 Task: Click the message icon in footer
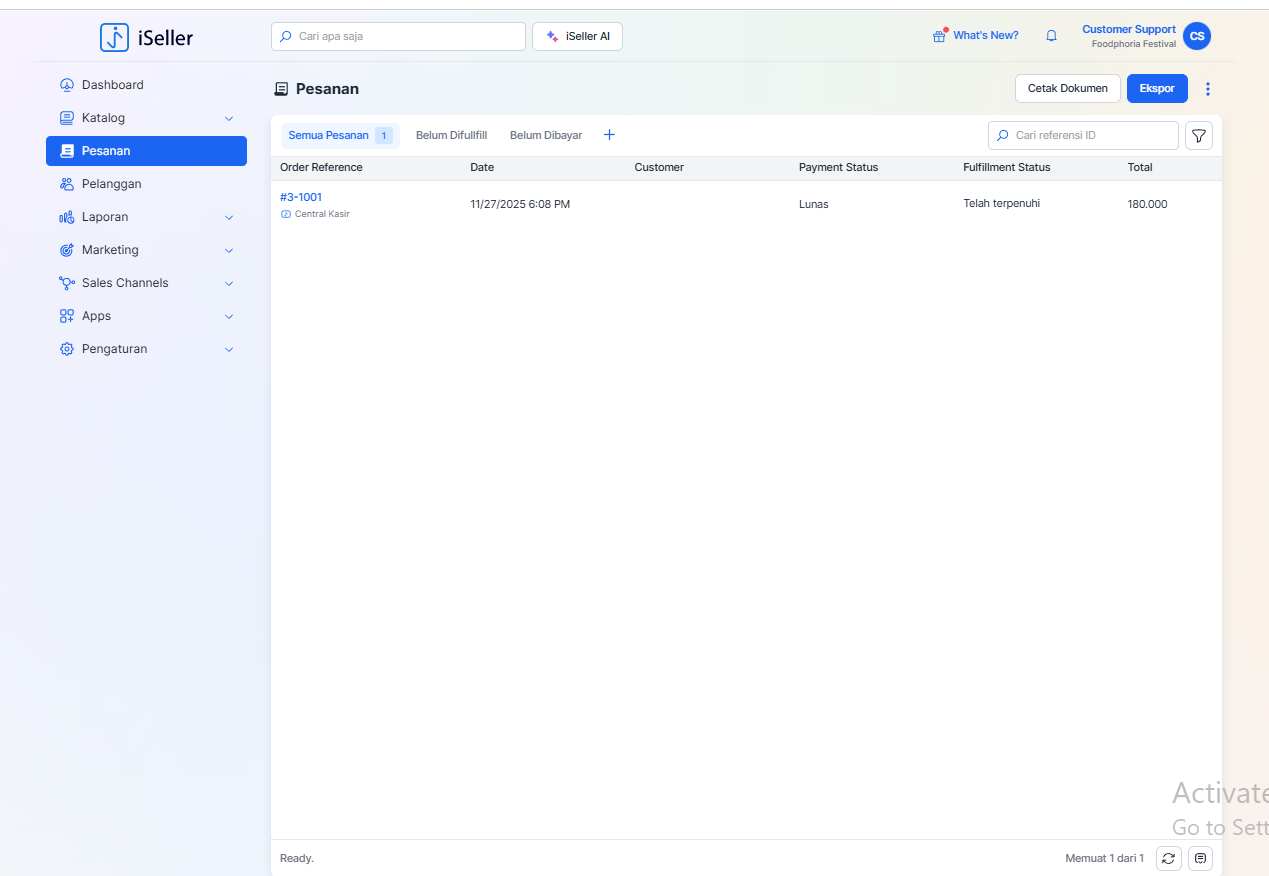[1200, 858]
